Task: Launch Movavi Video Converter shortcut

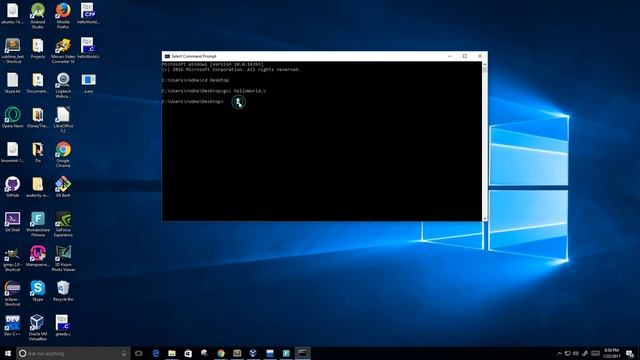Action: coord(63,50)
